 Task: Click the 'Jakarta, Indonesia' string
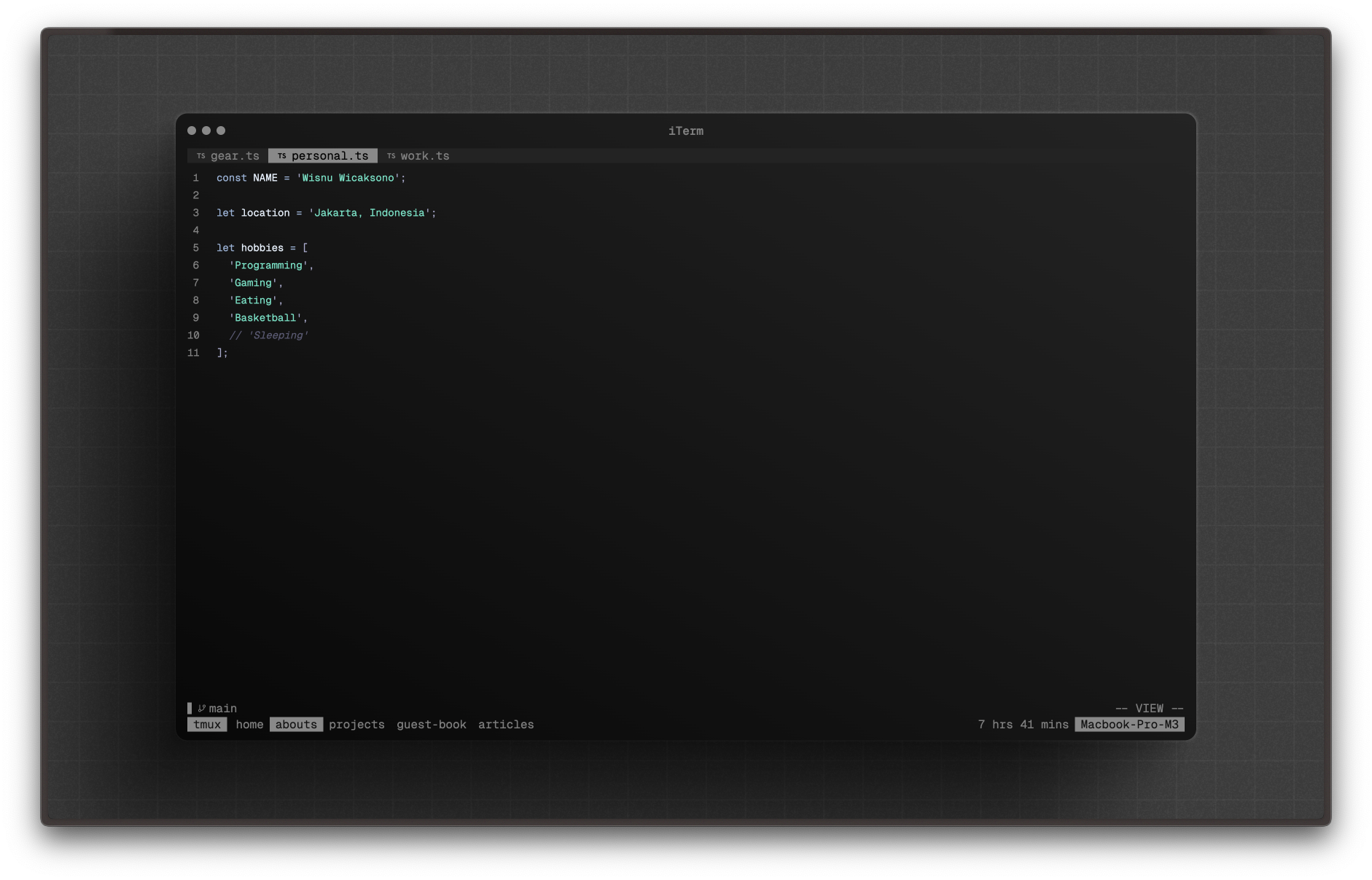[370, 213]
